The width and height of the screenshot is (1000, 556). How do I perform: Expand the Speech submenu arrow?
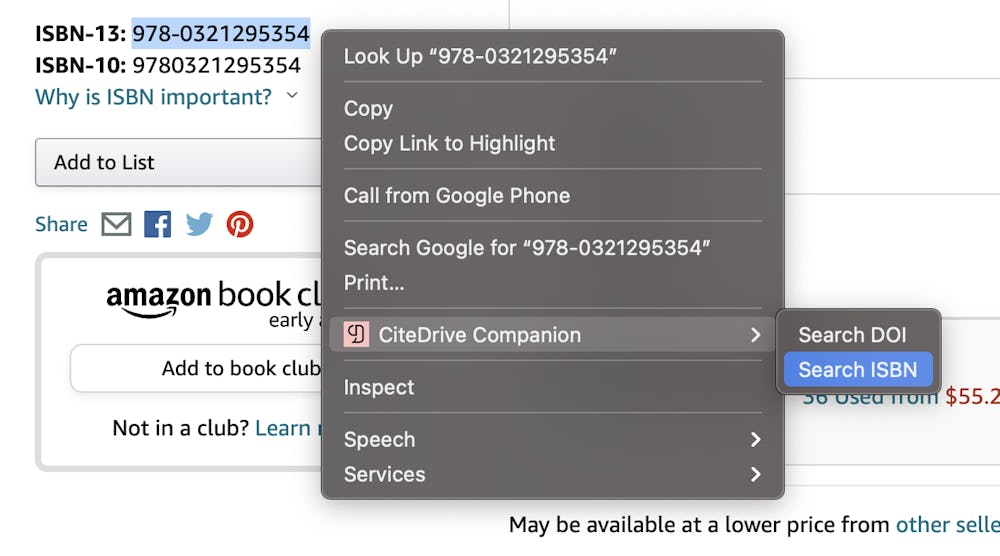coord(756,439)
